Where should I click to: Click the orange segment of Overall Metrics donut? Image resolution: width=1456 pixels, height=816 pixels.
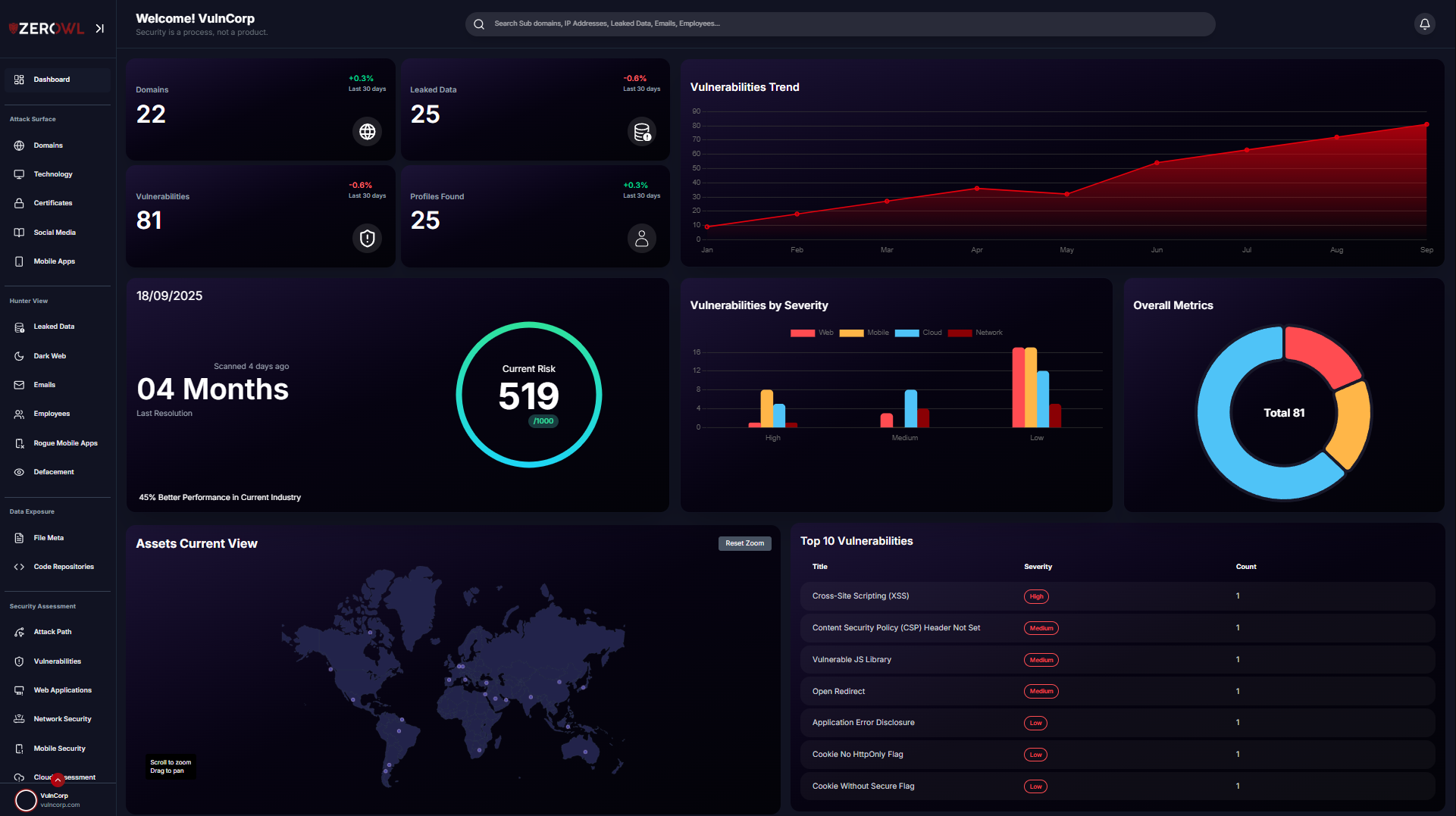point(1353,424)
